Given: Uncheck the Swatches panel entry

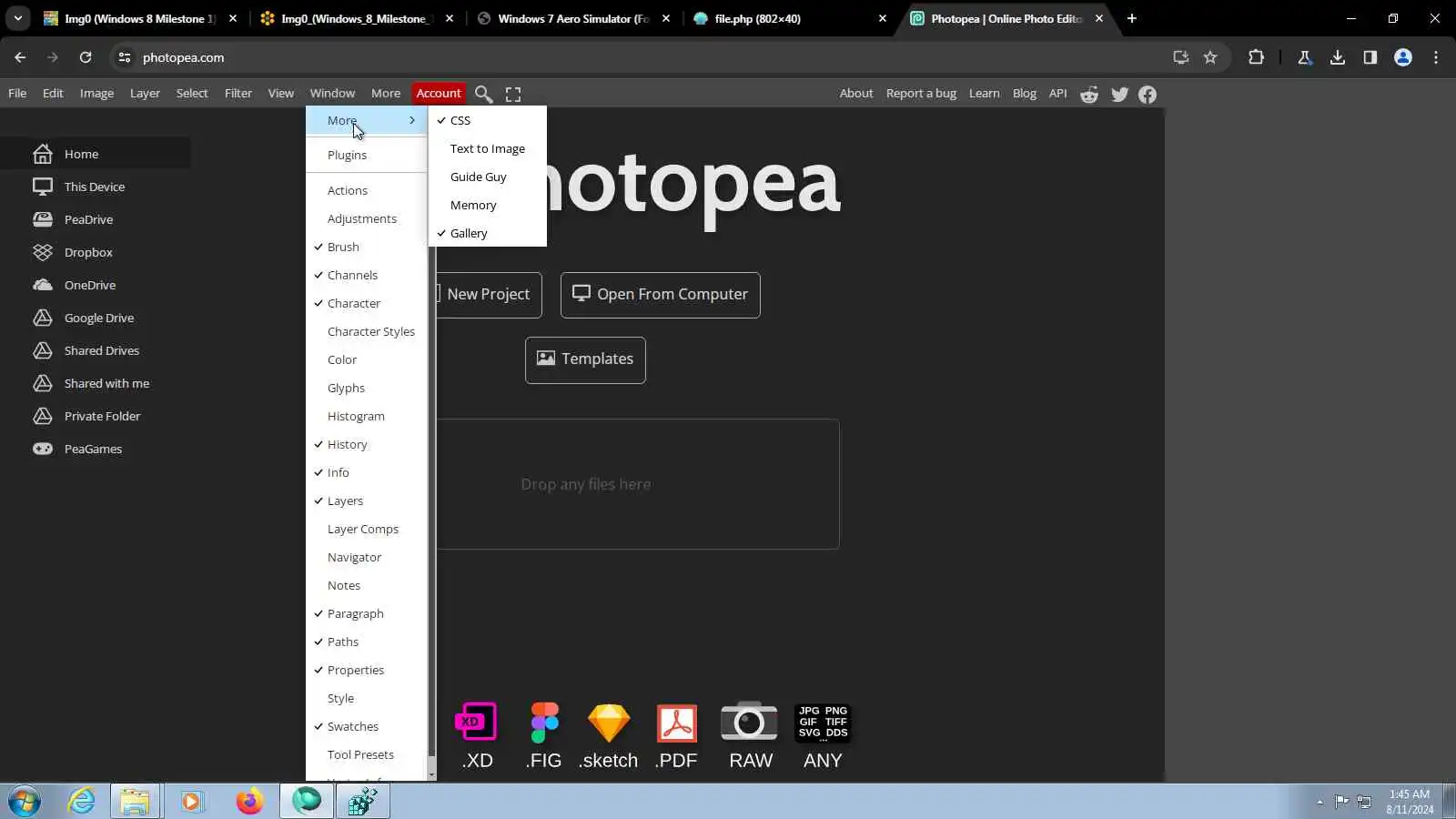Looking at the screenshot, I should (367, 726).
